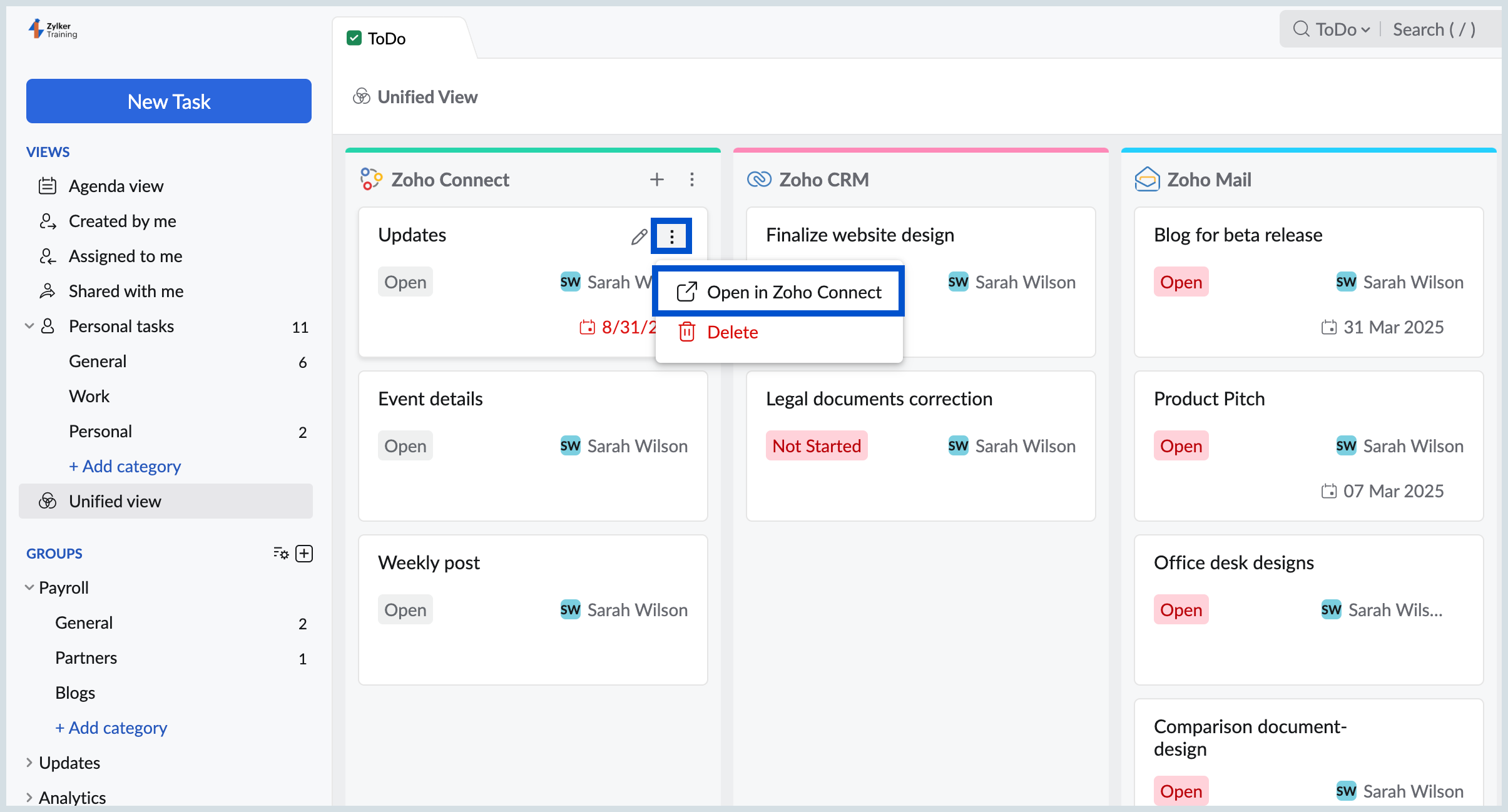Open Payroll Blogs category
1508x812 pixels.
[75, 693]
